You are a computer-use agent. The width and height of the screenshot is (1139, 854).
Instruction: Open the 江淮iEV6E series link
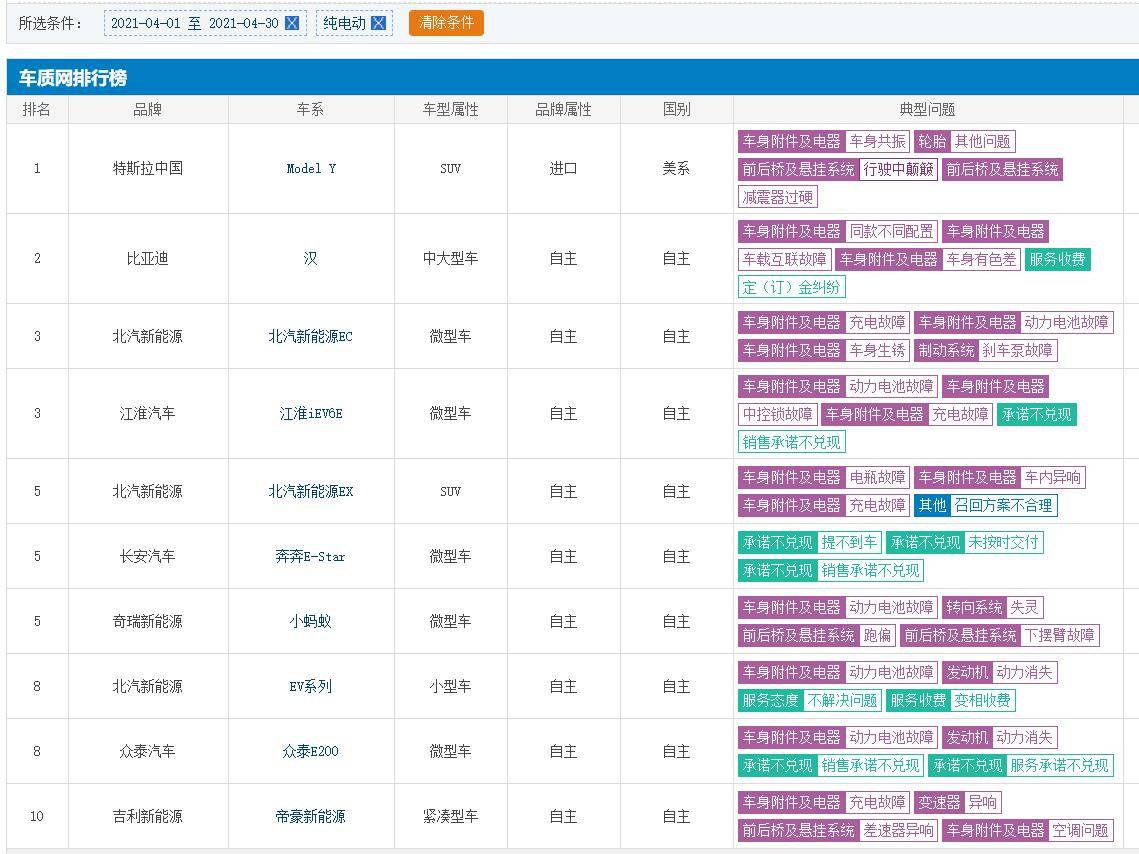pyautogui.click(x=311, y=413)
